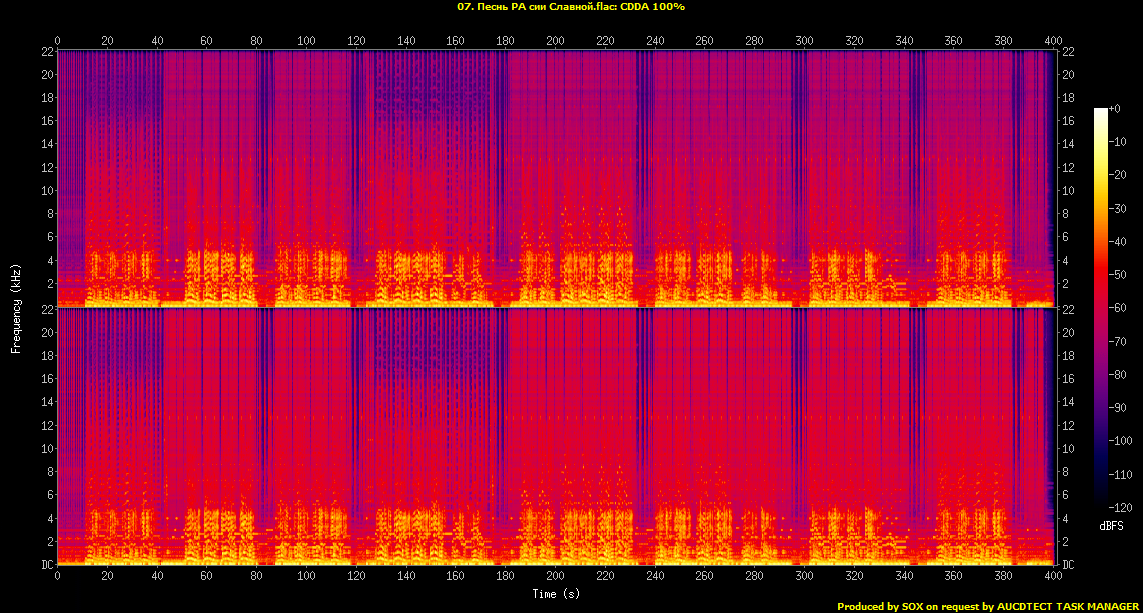Viewport: 1143px width, 613px height.
Task: Select the "-30" value on the dBFS scale
Action: click(1117, 208)
